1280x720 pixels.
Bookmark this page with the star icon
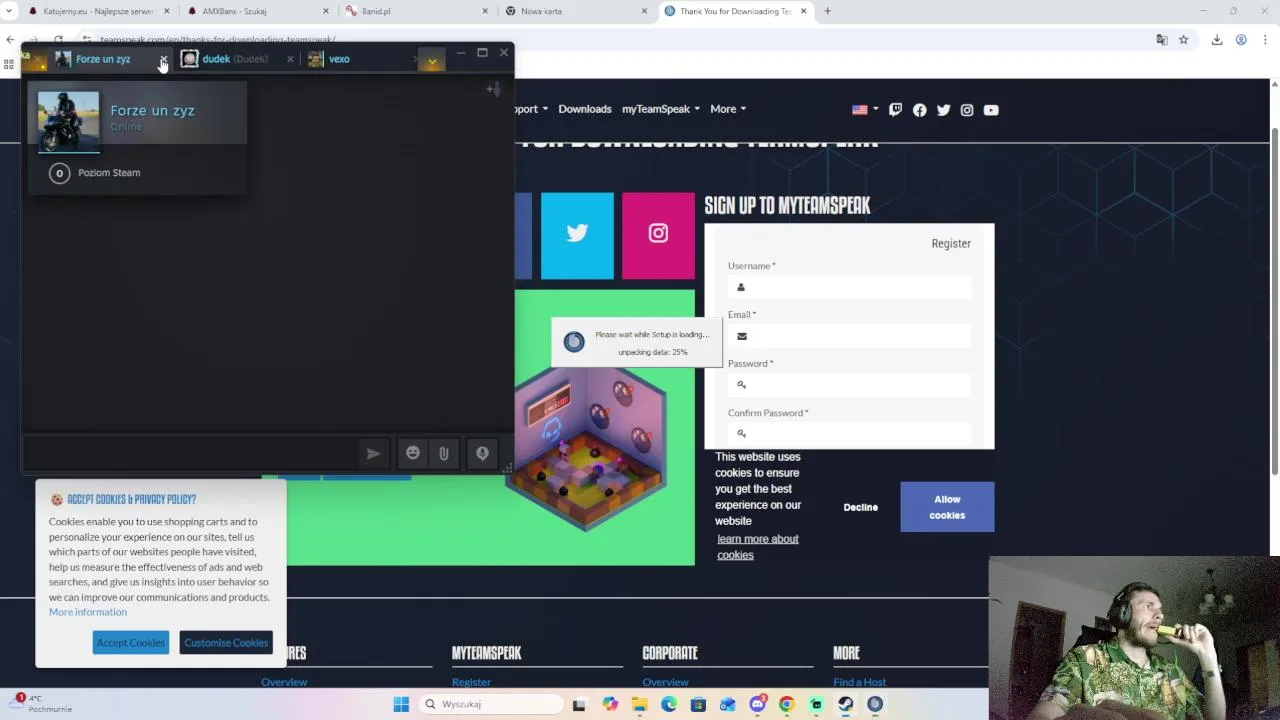pyautogui.click(x=1183, y=40)
